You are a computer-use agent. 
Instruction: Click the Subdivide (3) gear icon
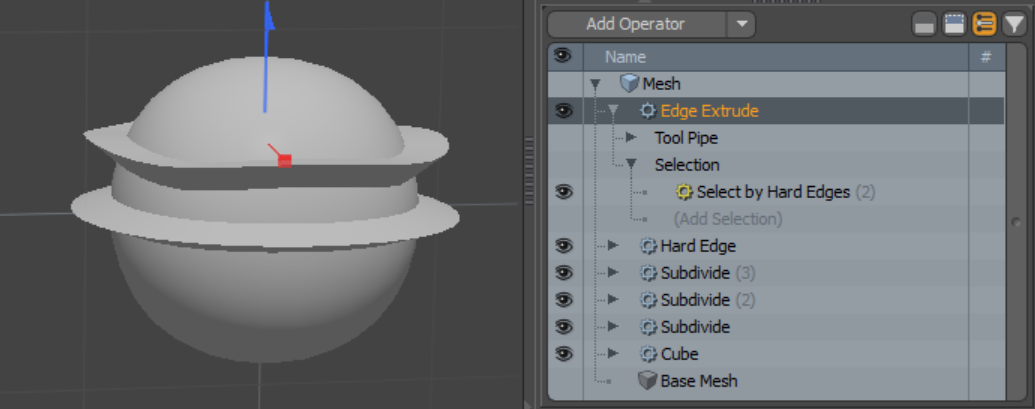[x=649, y=273]
